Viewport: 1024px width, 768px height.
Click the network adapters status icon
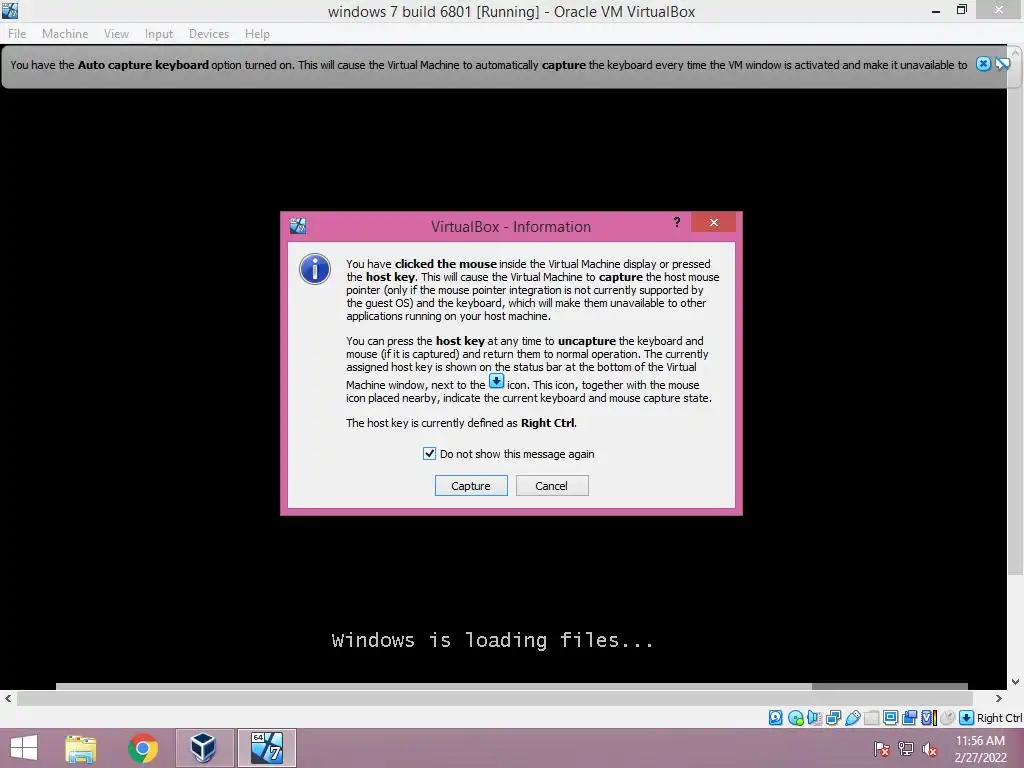click(x=833, y=718)
